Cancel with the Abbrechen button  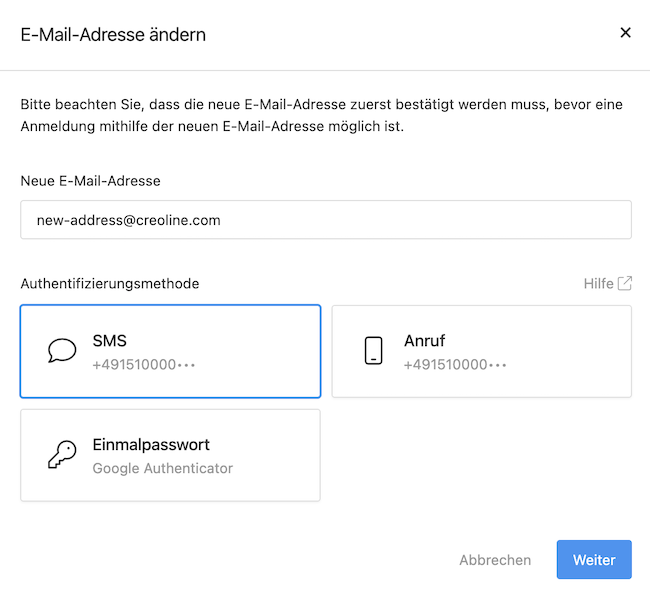495,560
